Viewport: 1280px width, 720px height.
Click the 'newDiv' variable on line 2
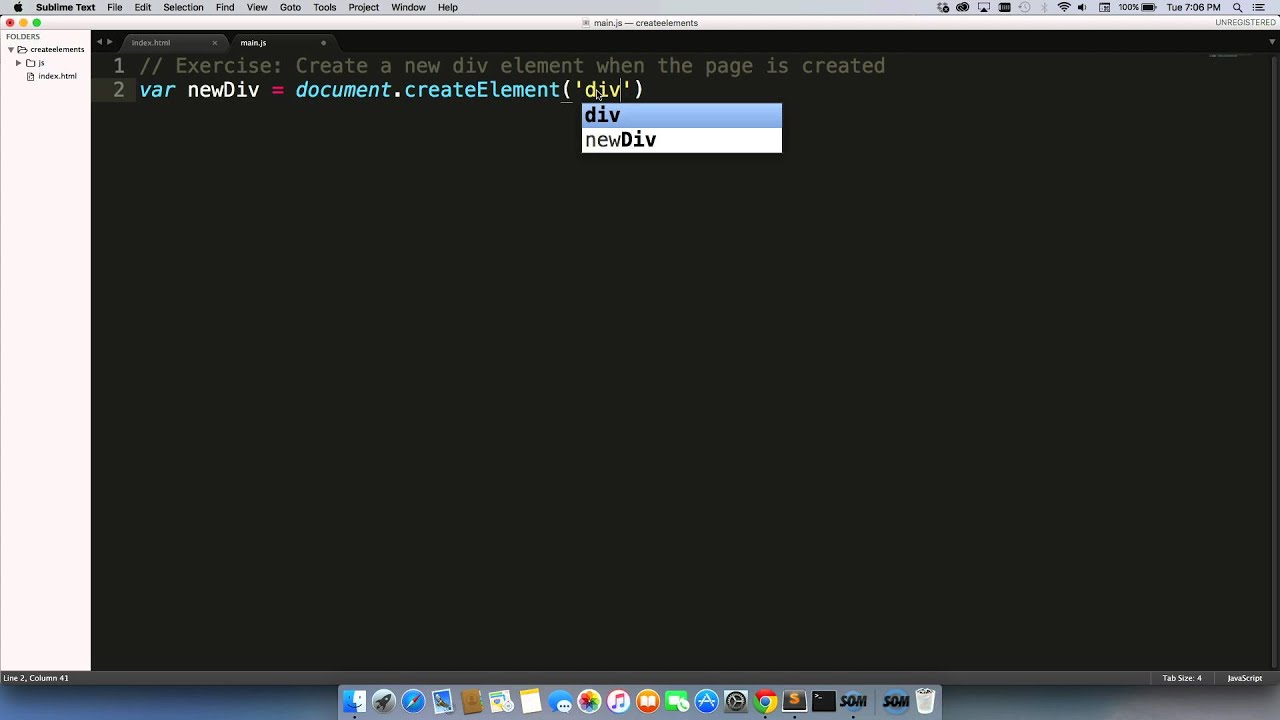tap(223, 90)
